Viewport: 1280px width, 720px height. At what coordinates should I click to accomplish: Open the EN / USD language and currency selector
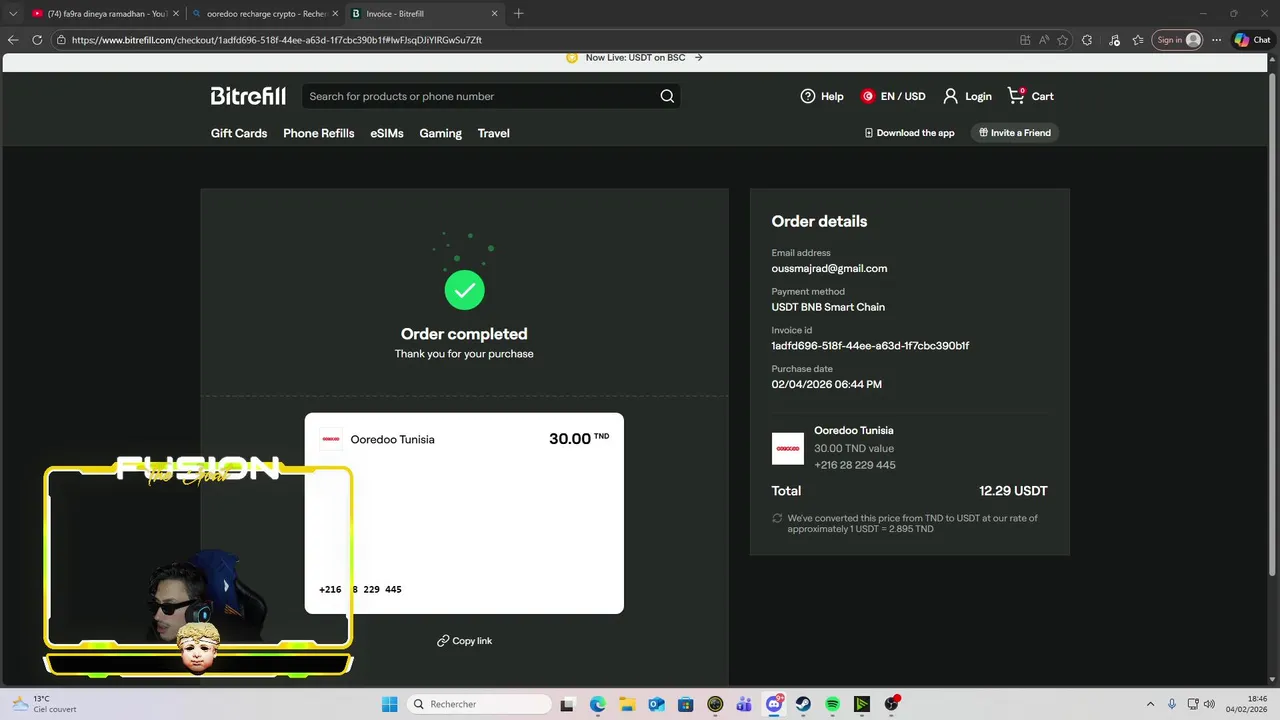(x=893, y=96)
